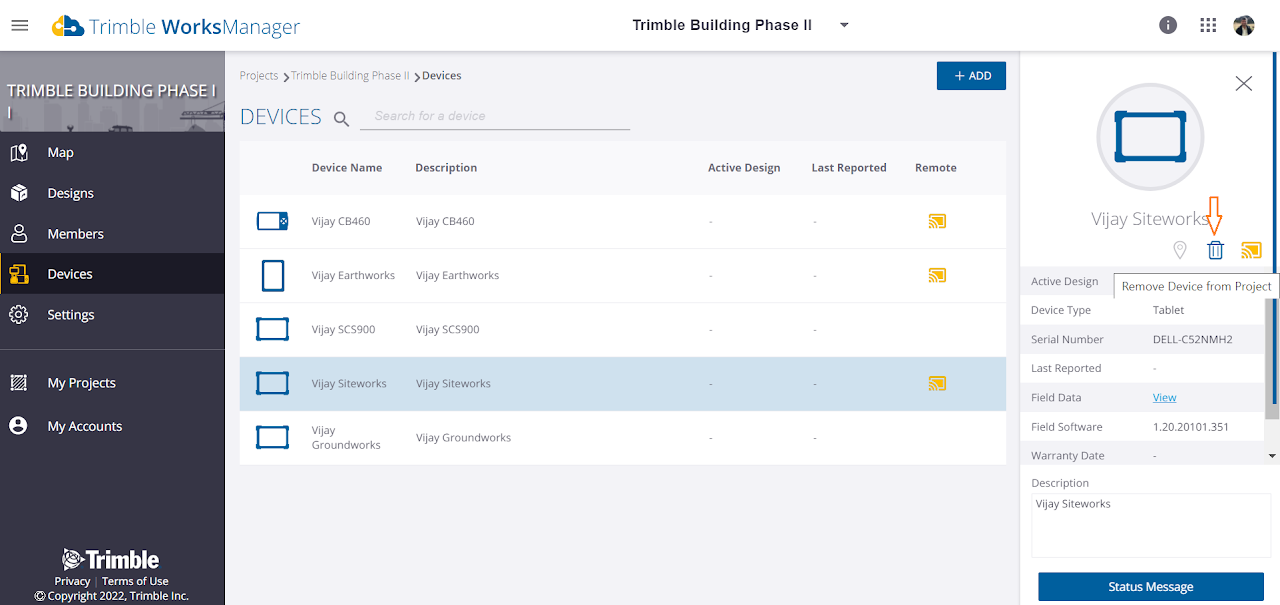Open the apps grid in the header

1208,25
